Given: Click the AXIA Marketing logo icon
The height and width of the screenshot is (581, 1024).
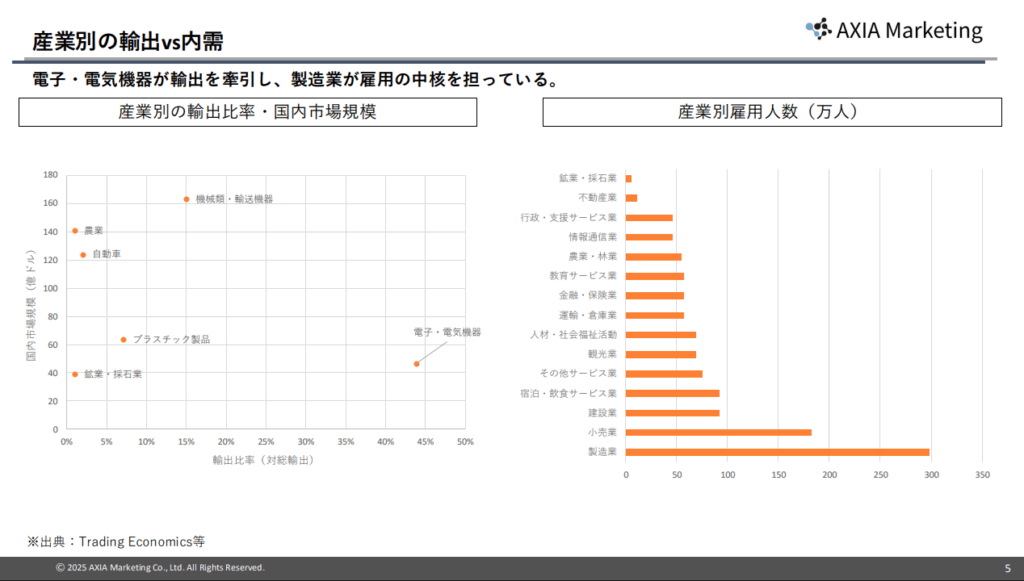Looking at the screenshot, I should click(x=818, y=29).
